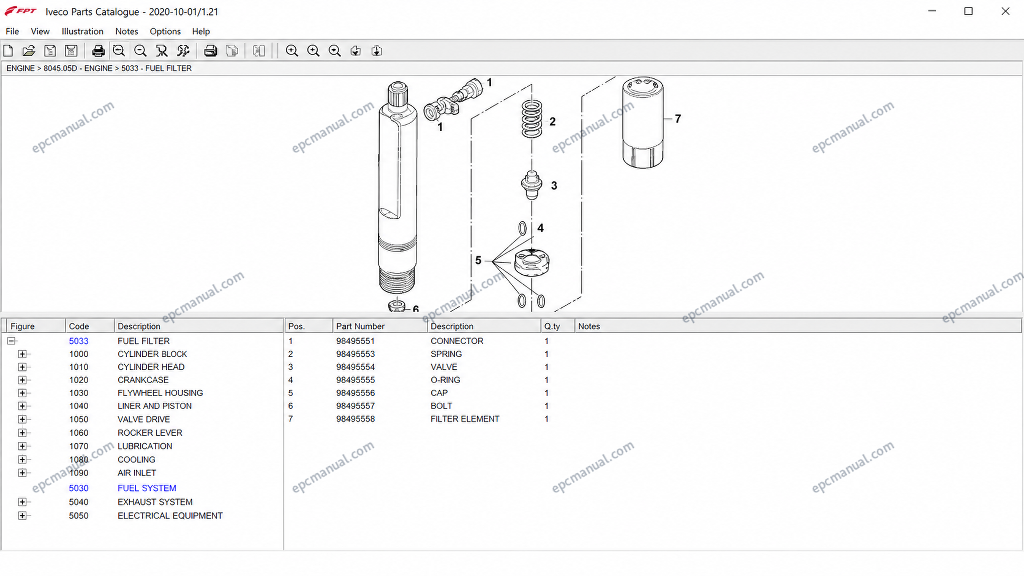Expand the 1000 CYLINDER BLOCK node
1024x576 pixels.
pos(22,354)
